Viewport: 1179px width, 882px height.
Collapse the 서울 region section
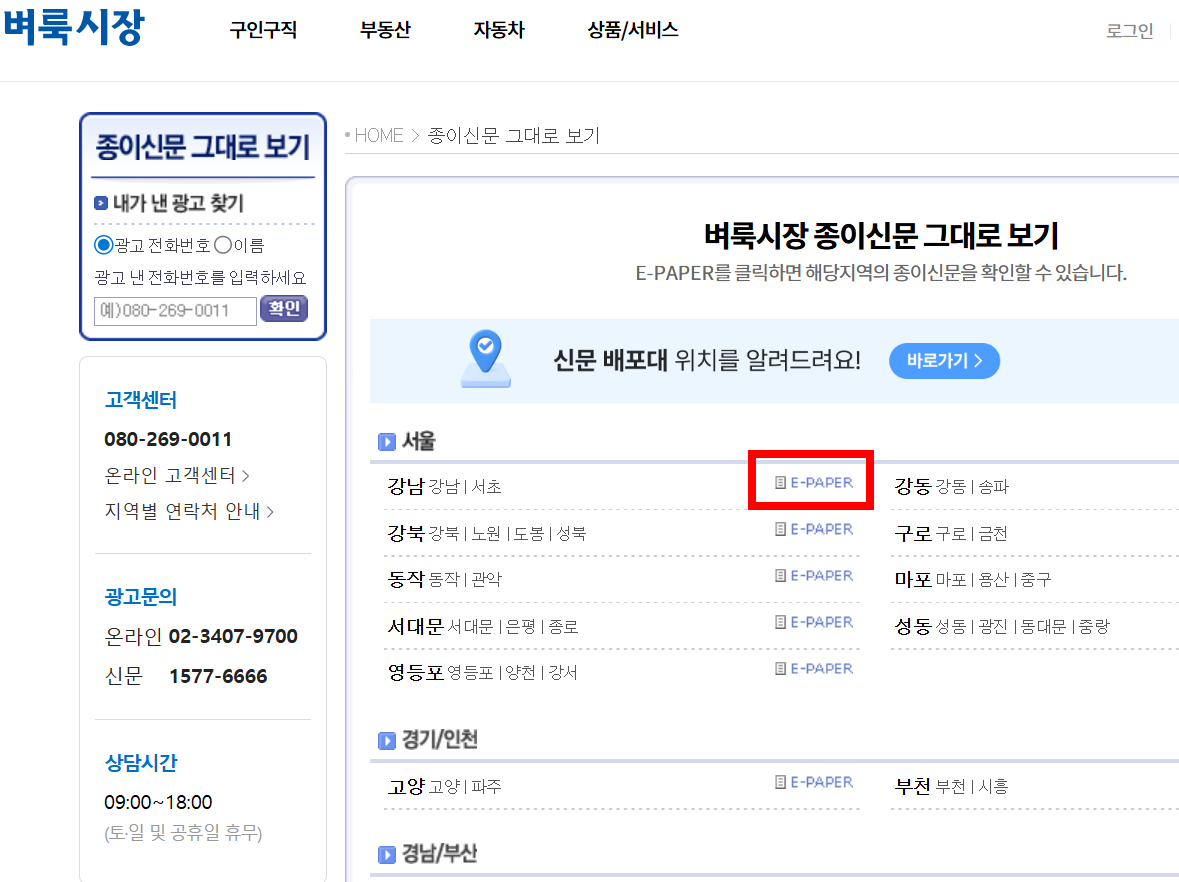[x=388, y=440]
